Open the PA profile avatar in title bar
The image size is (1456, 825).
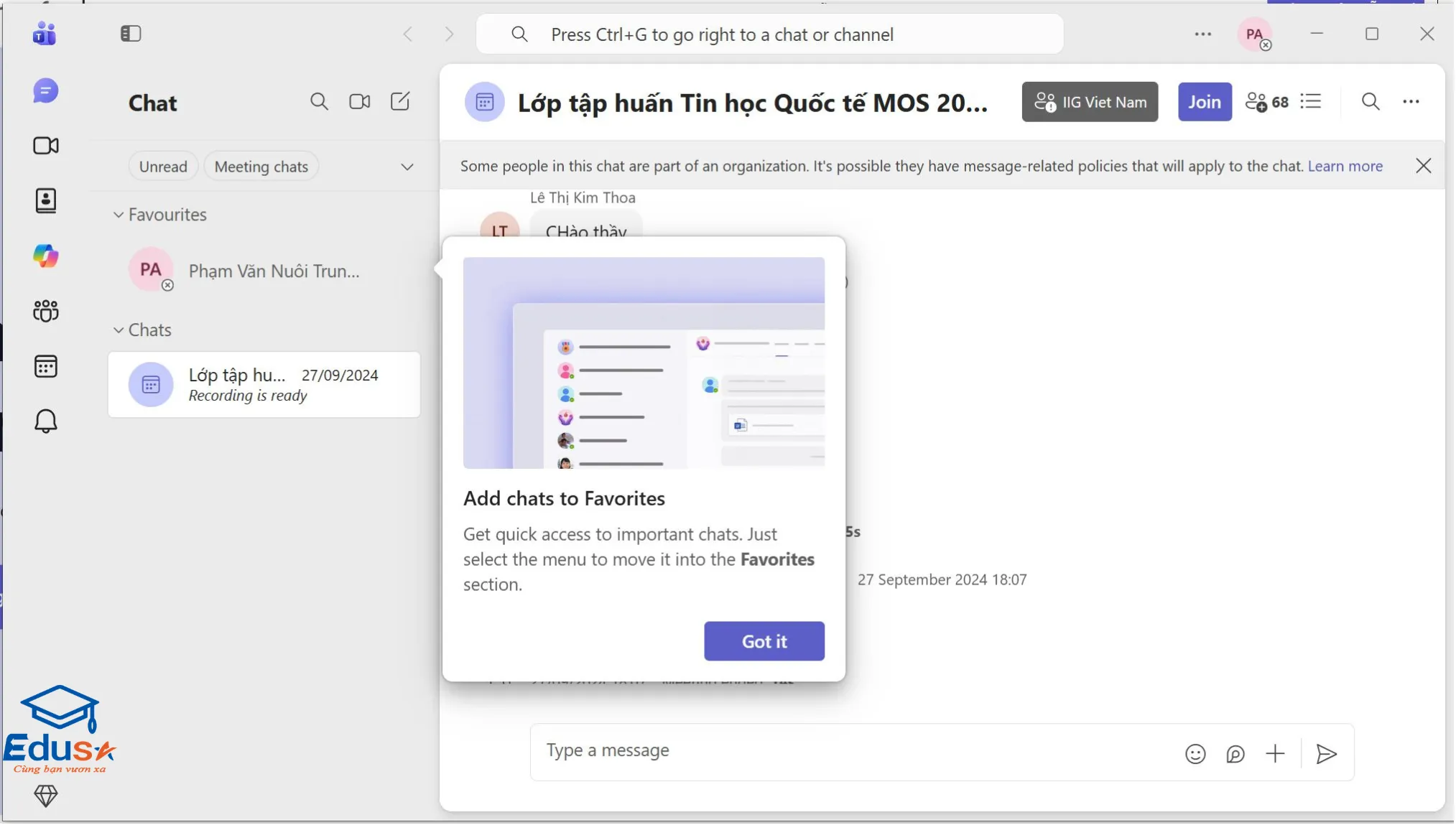(x=1255, y=34)
